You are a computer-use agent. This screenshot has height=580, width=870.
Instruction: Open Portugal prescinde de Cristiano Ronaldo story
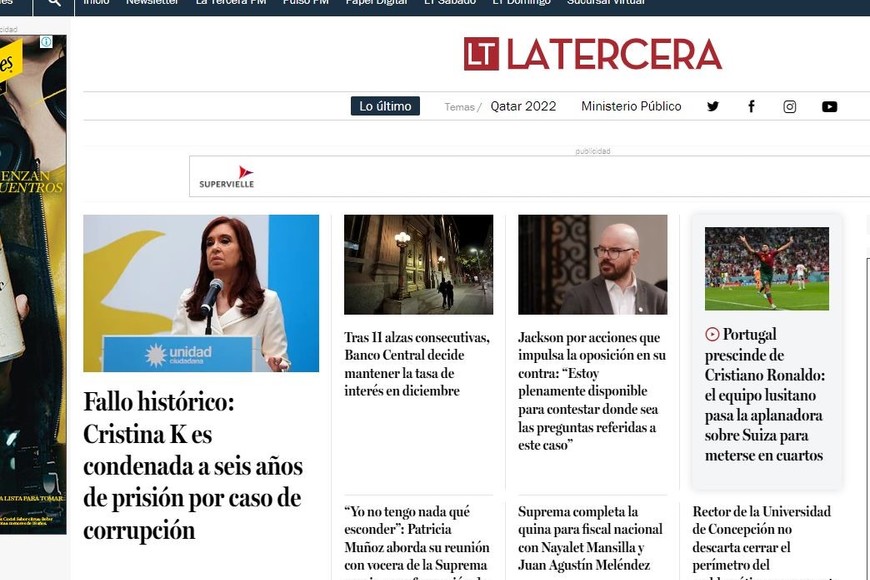765,395
